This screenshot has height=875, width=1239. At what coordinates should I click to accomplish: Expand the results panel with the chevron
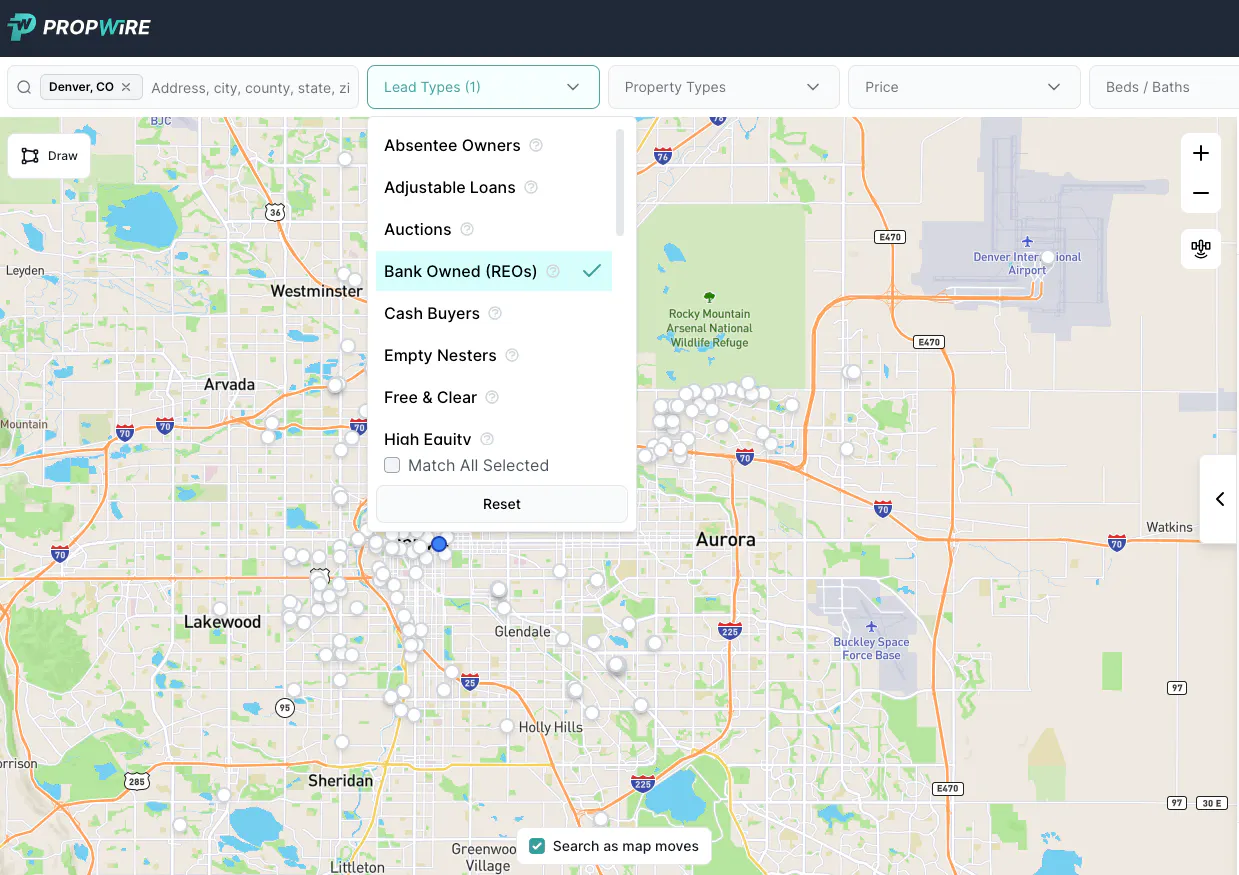(1219, 498)
